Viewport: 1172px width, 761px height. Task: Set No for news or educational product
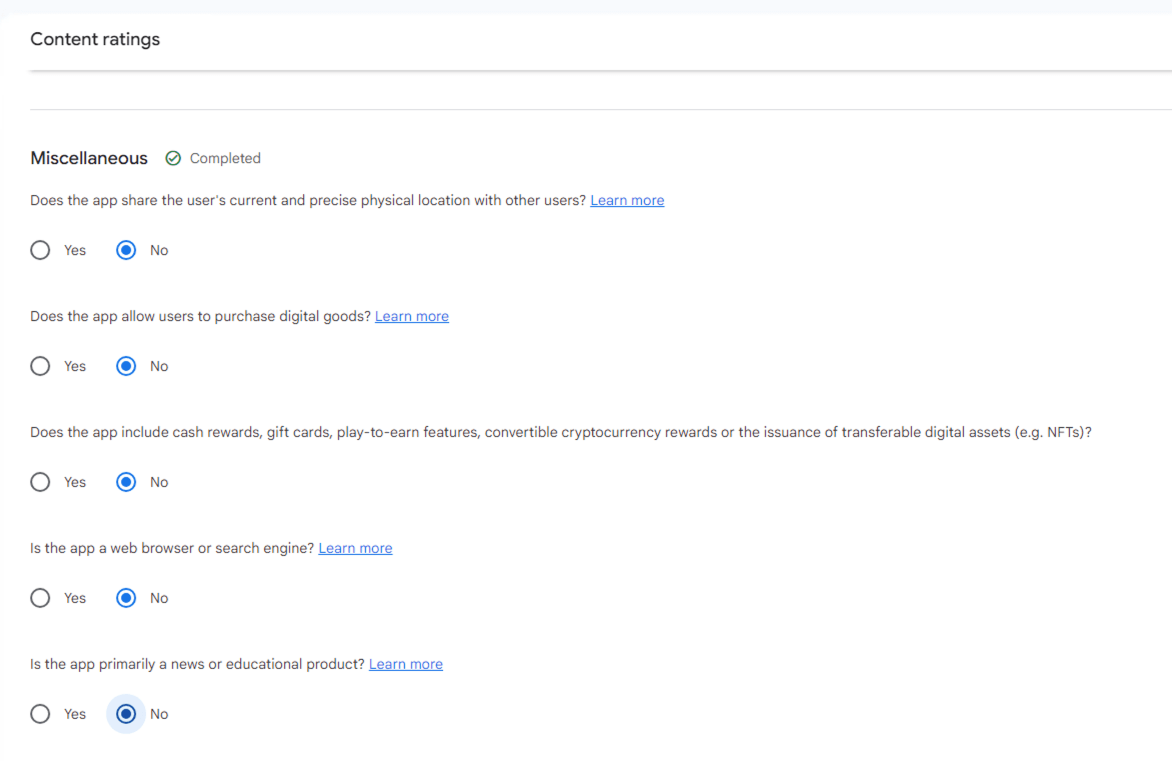[x=126, y=714]
